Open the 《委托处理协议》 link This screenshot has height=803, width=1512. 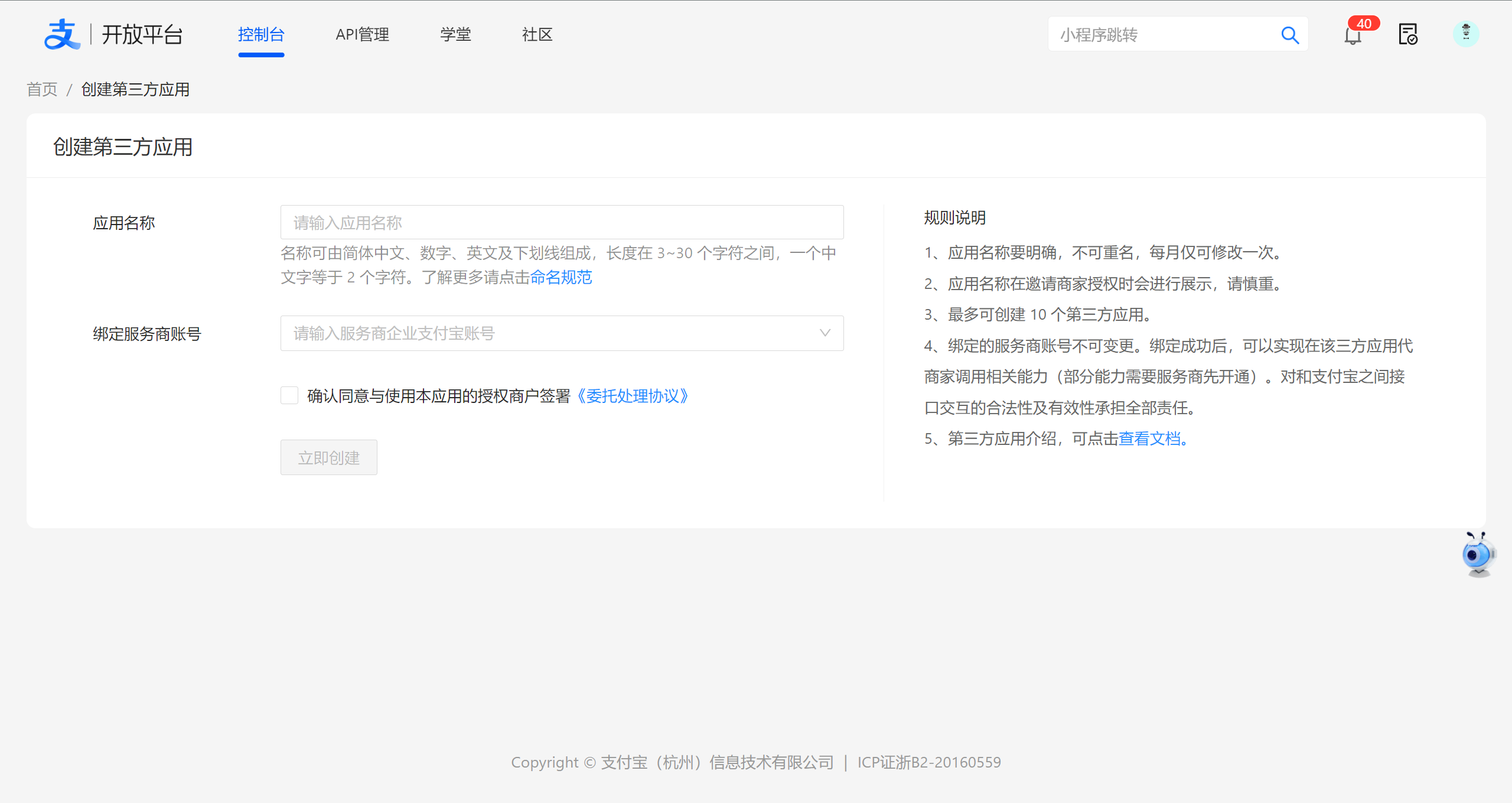click(x=632, y=396)
